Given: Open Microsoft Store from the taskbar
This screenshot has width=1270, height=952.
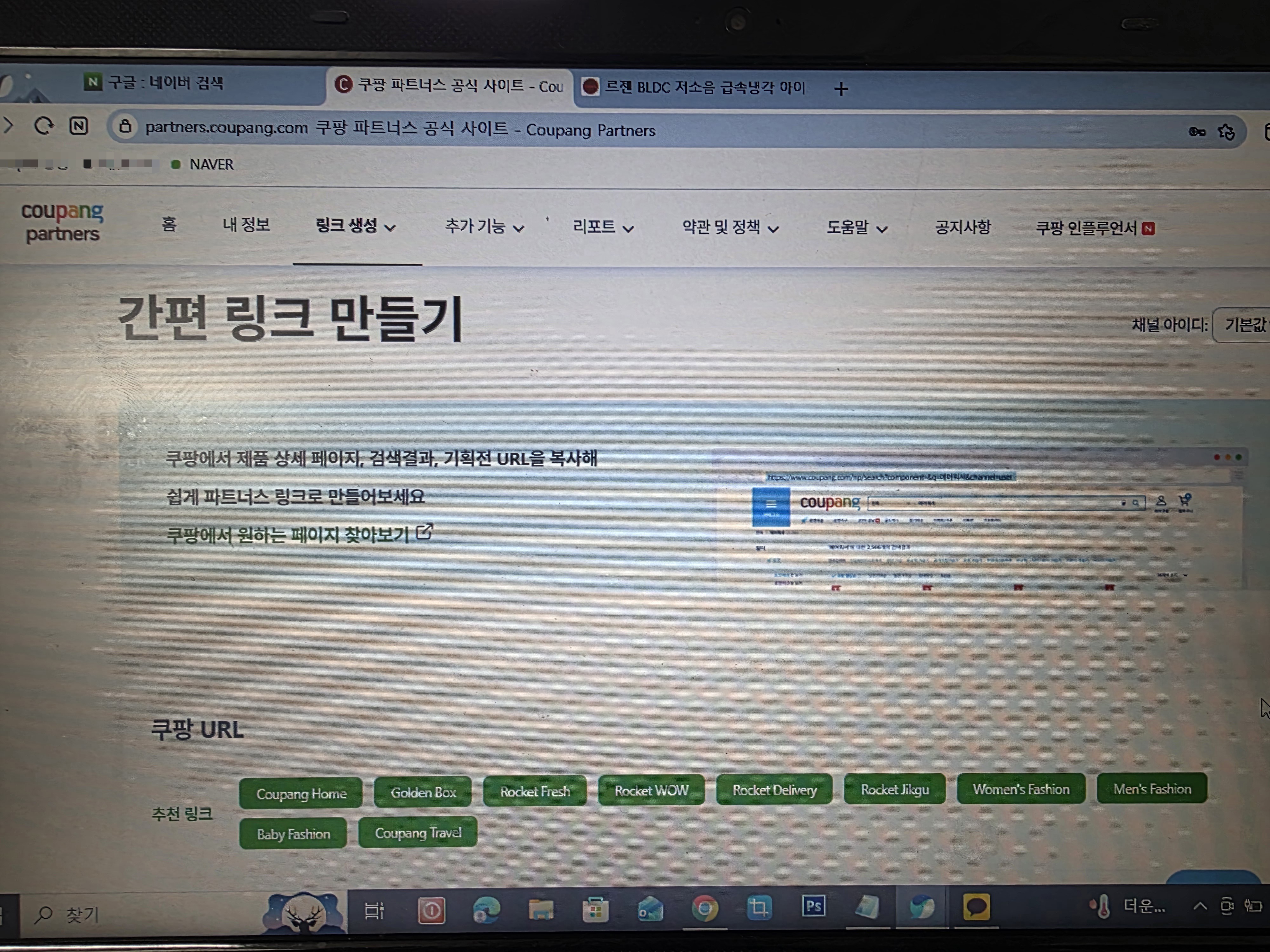Looking at the screenshot, I should (x=595, y=909).
